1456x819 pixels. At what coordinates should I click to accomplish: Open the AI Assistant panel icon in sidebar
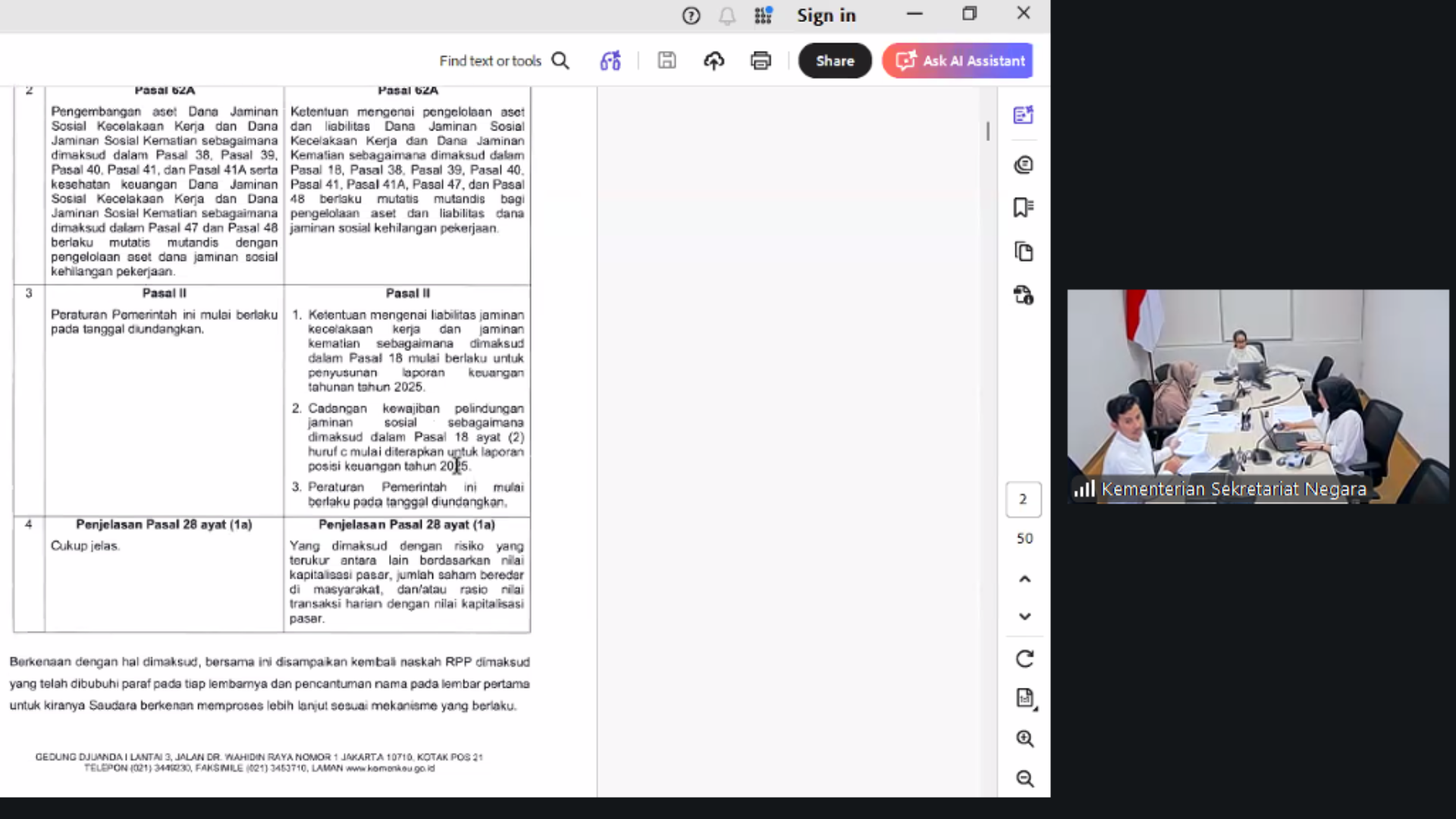pyautogui.click(x=1023, y=115)
